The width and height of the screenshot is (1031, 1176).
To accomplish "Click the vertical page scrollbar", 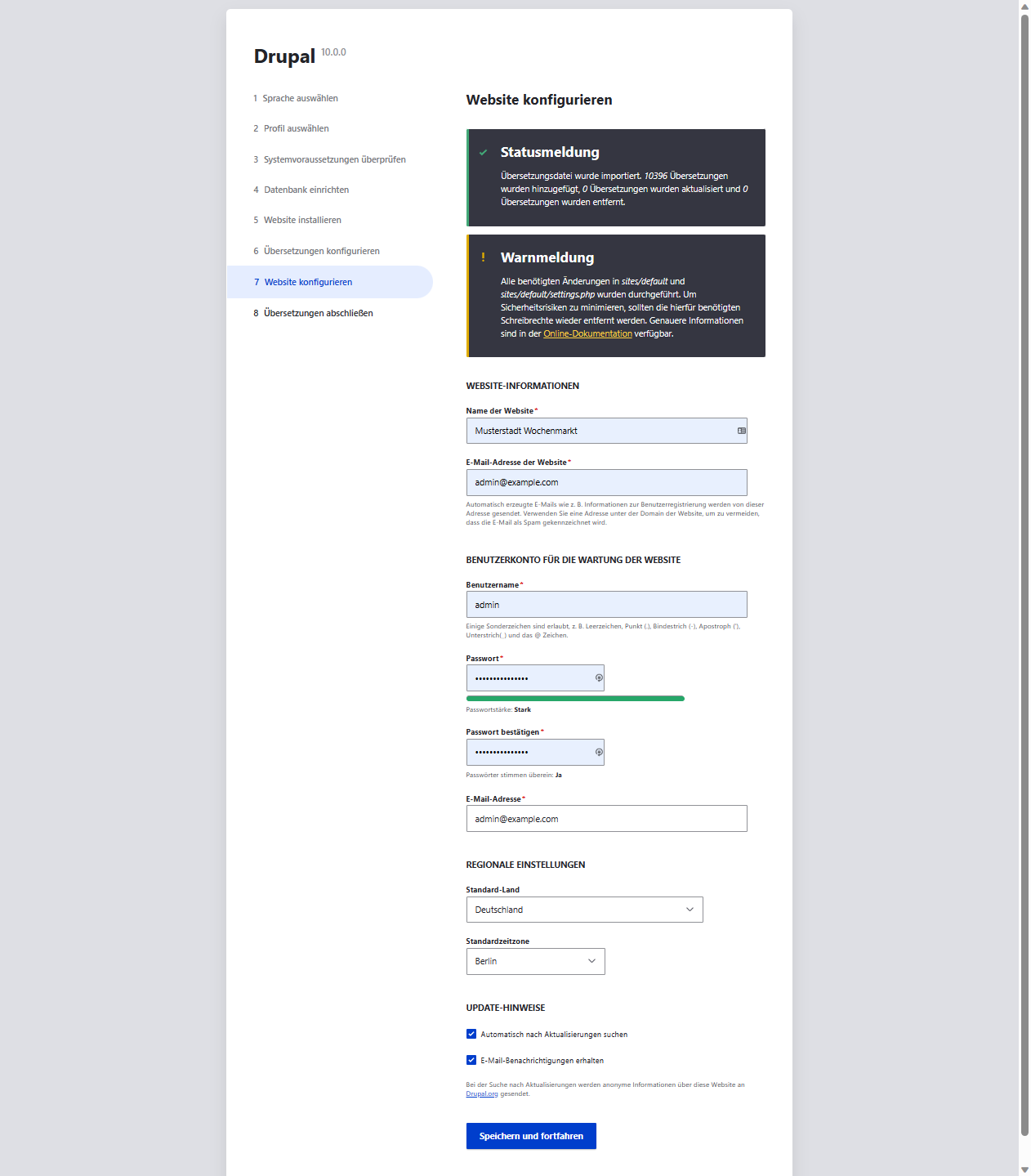I will tap(1024, 575).
